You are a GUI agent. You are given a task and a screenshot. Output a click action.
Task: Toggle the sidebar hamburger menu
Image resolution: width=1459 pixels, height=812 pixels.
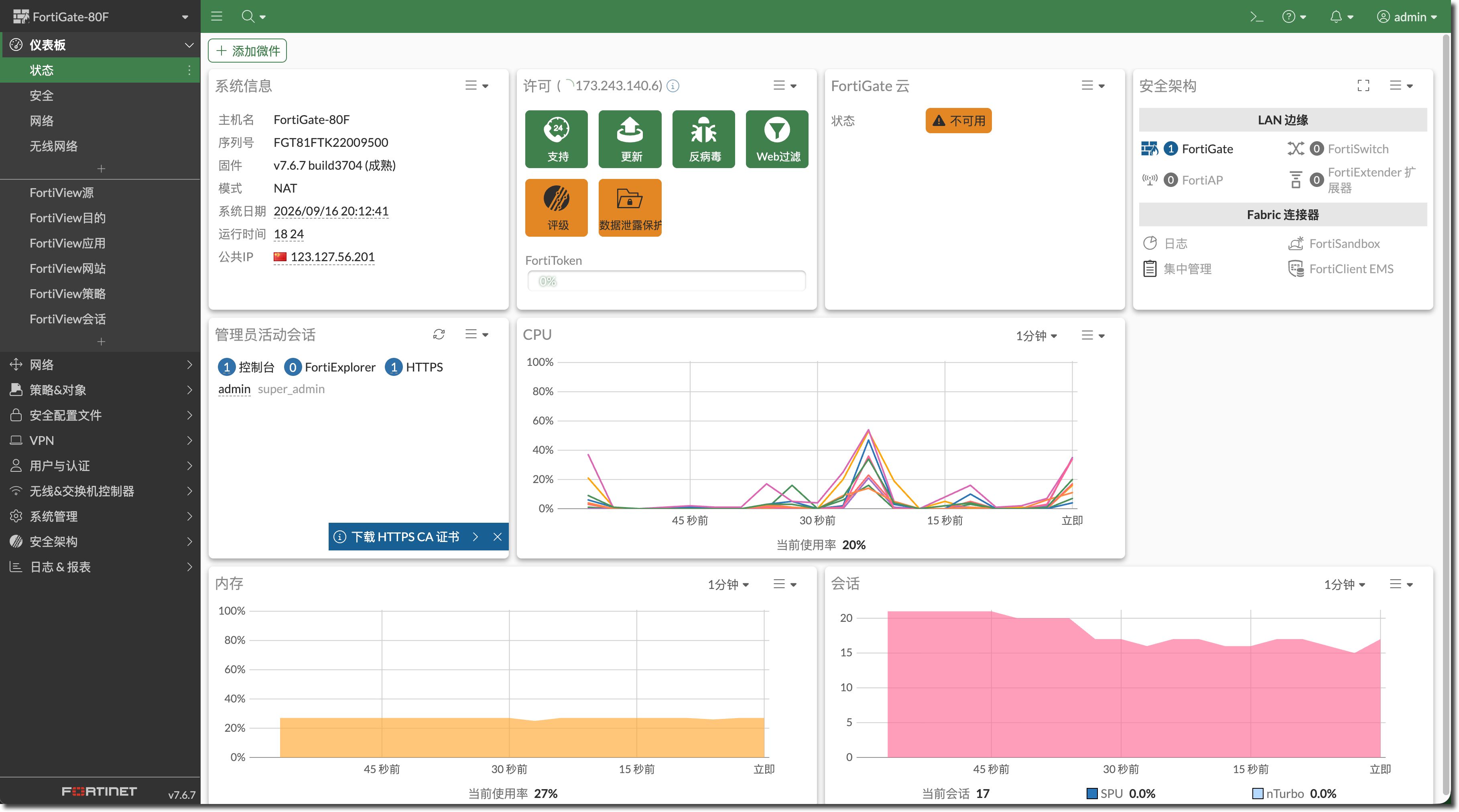(216, 16)
